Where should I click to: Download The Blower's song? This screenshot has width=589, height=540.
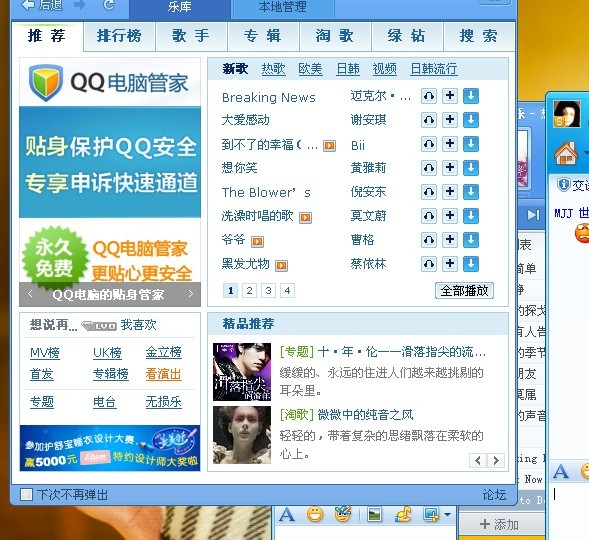[471, 192]
